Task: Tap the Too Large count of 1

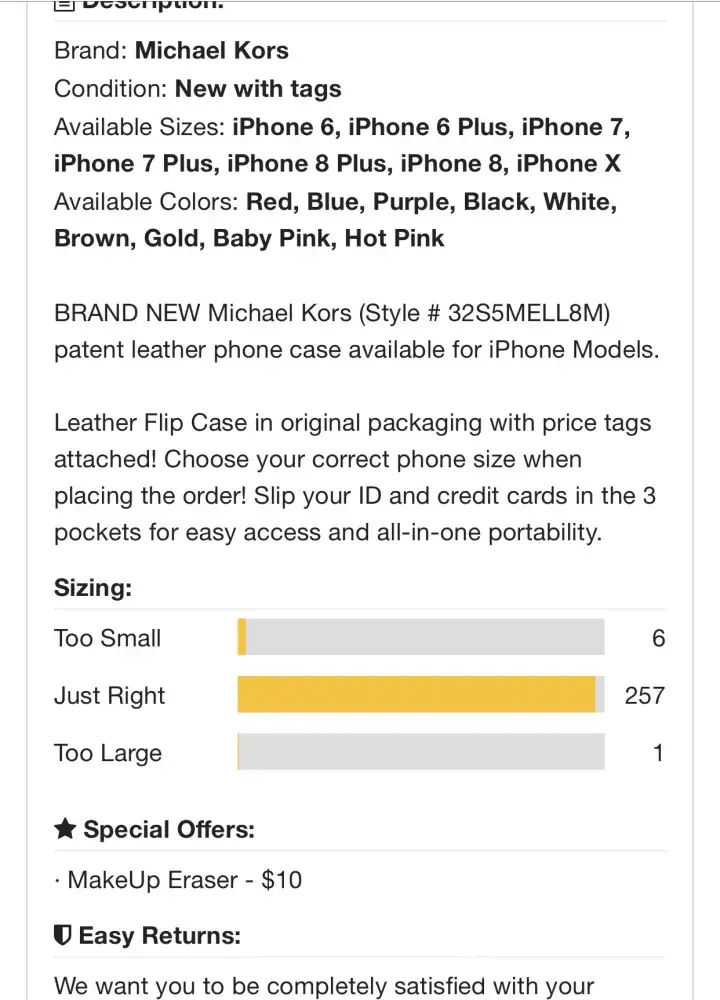Action: 658,752
